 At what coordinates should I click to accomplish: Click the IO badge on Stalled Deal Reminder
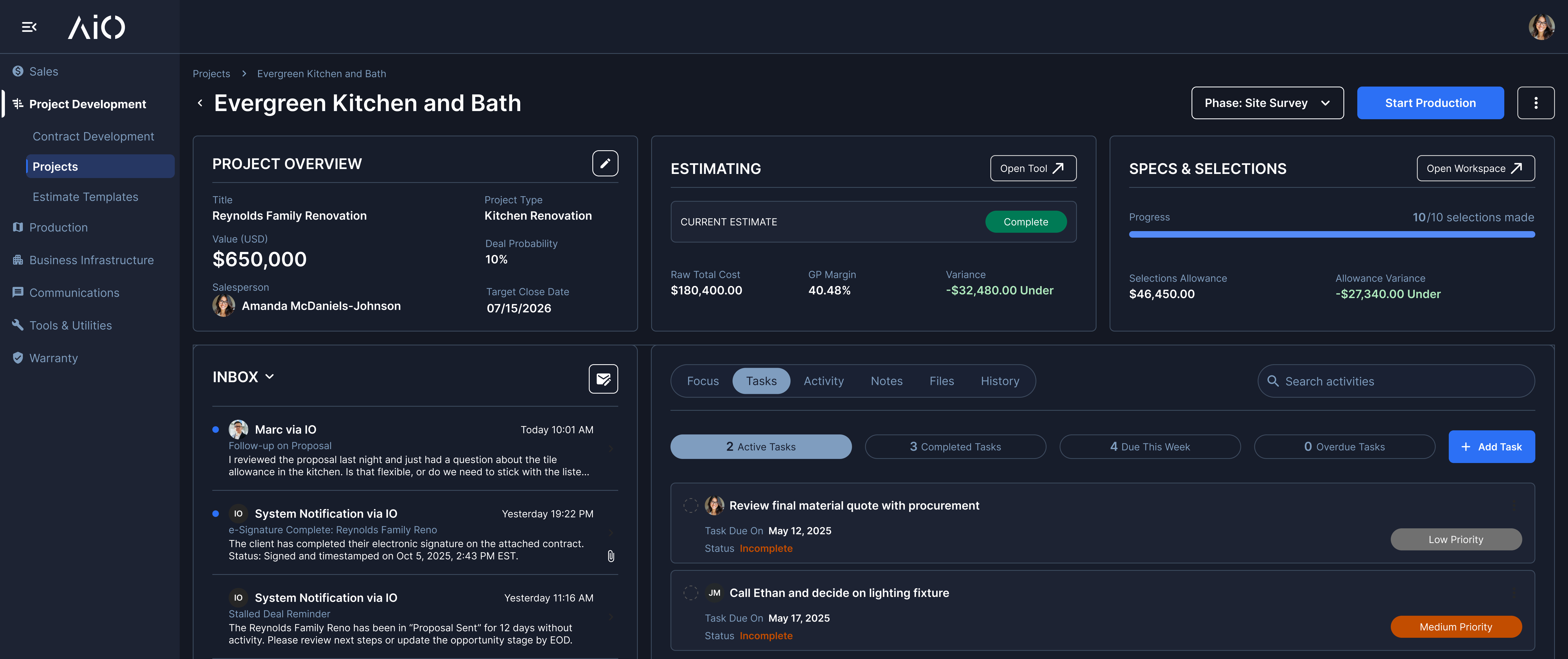pos(238,597)
